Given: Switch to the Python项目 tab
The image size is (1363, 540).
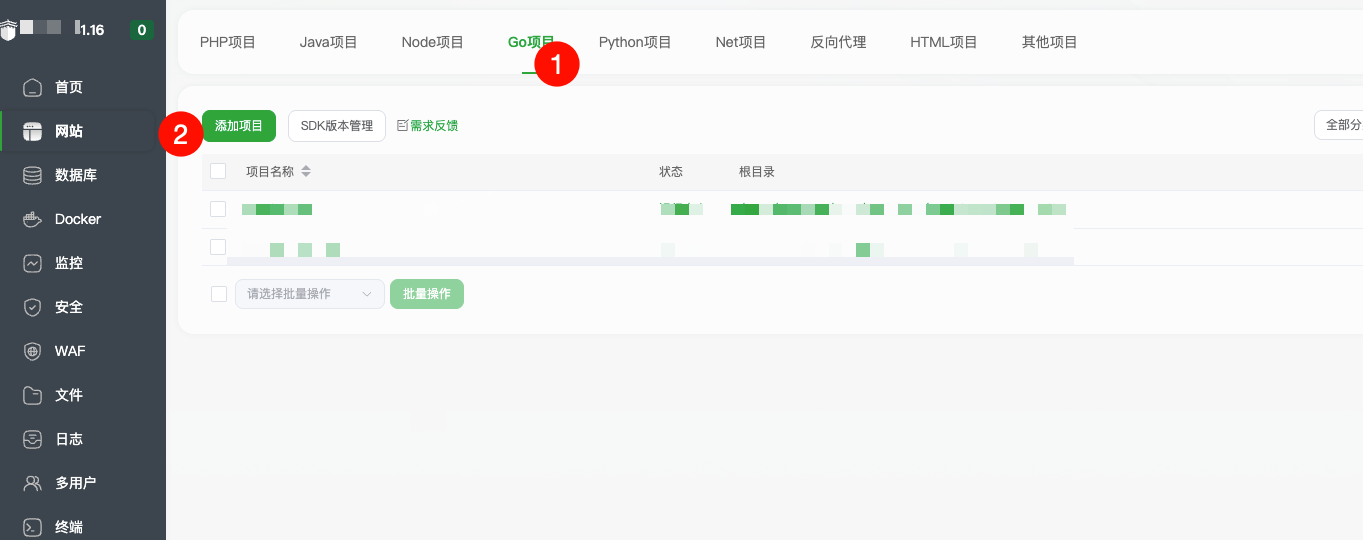Looking at the screenshot, I should coord(635,42).
